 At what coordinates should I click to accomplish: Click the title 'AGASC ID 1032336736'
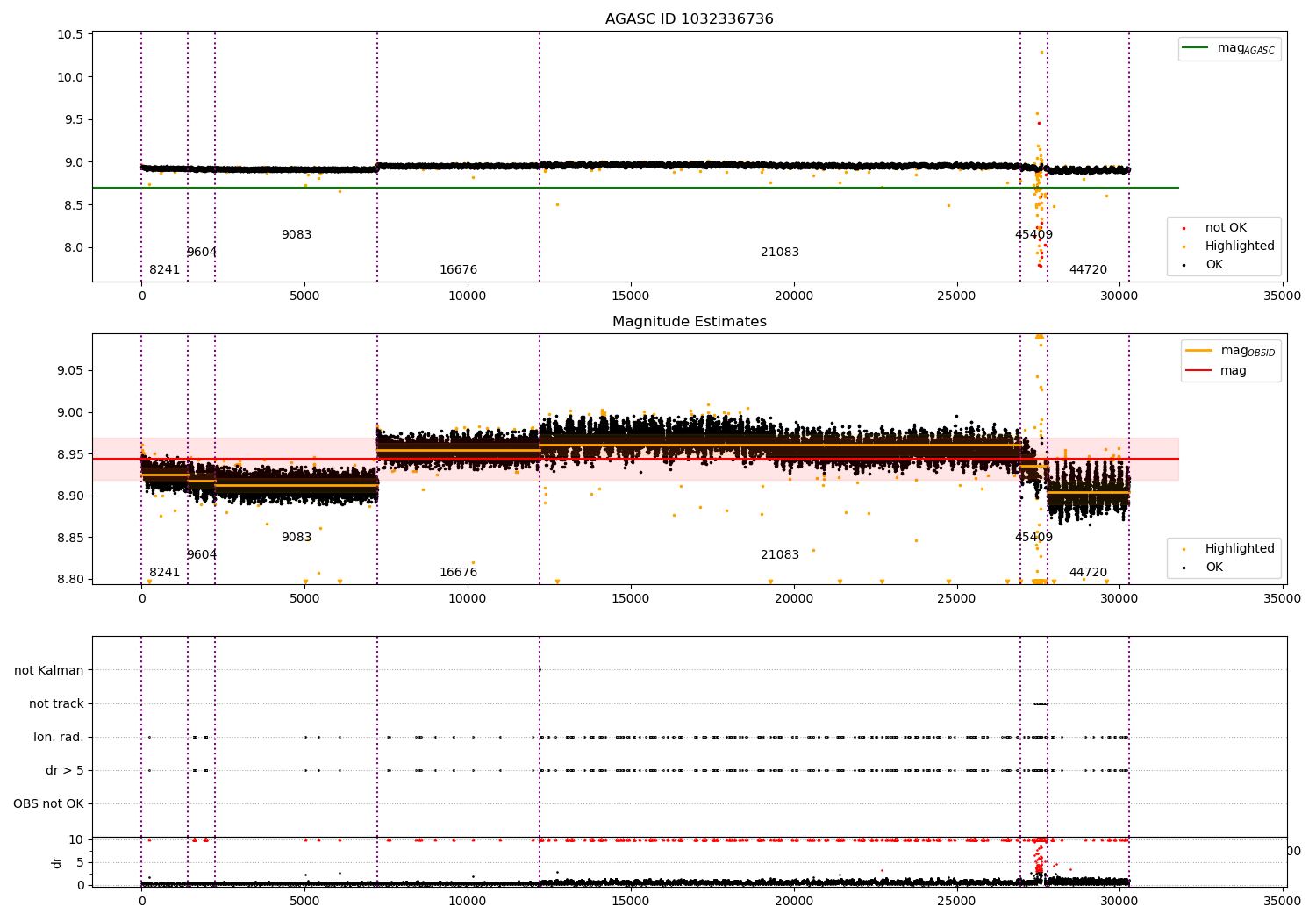pyautogui.click(x=689, y=19)
